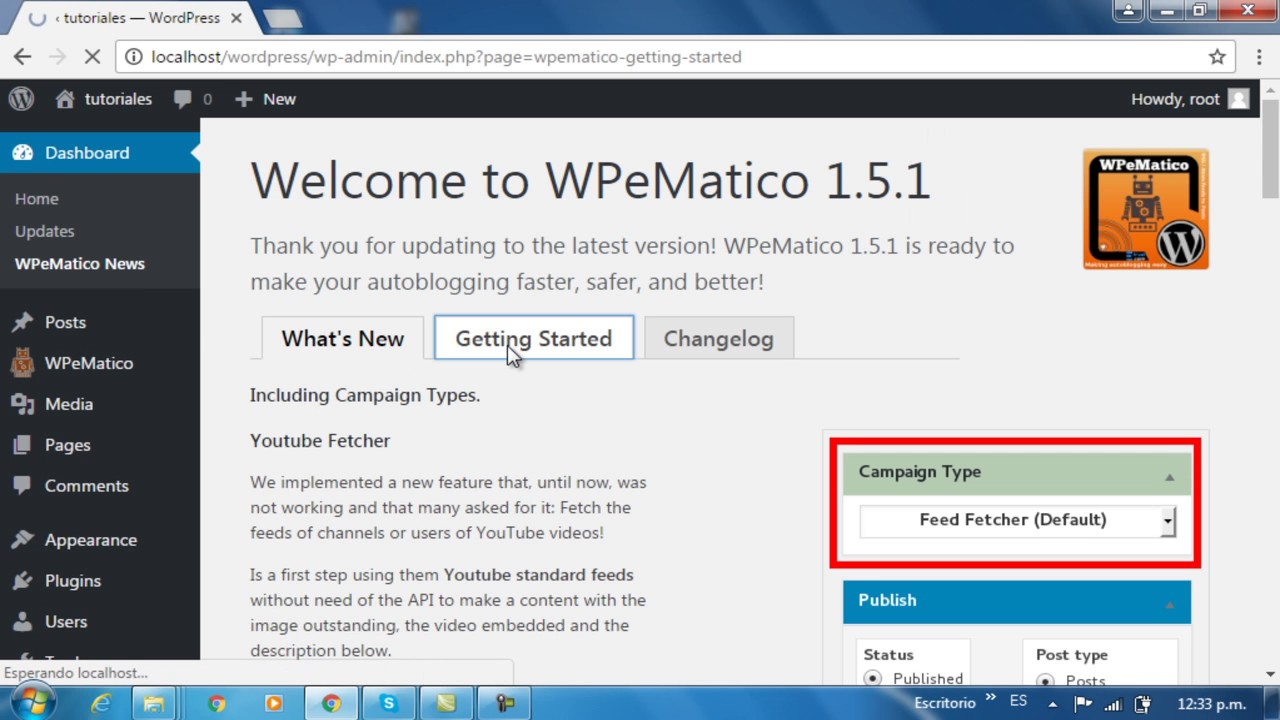
Task: Click the page vertical scrollbar thumb
Action: pos(1270,148)
